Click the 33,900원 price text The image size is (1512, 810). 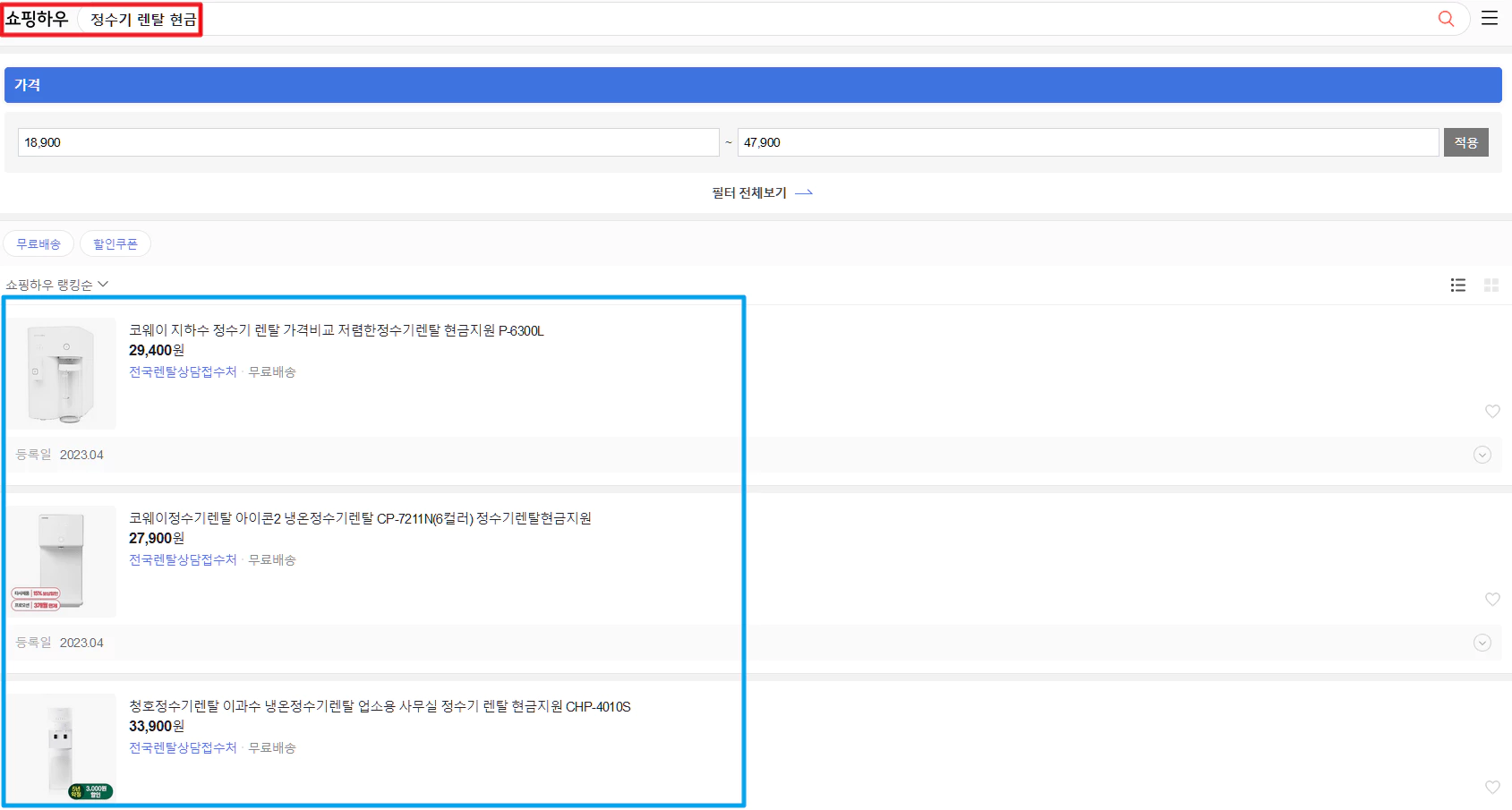tap(157, 726)
